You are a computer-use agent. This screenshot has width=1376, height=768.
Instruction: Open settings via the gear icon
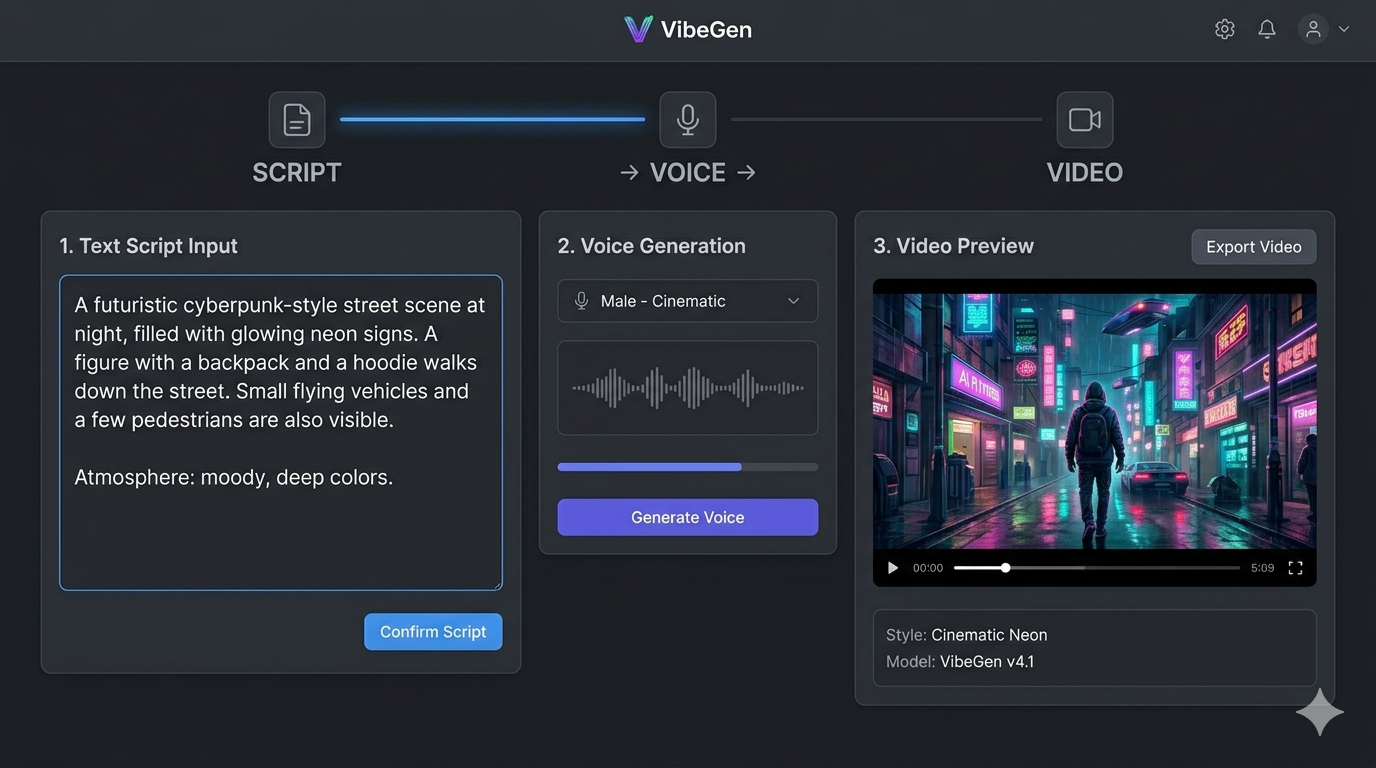[x=1224, y=29]
